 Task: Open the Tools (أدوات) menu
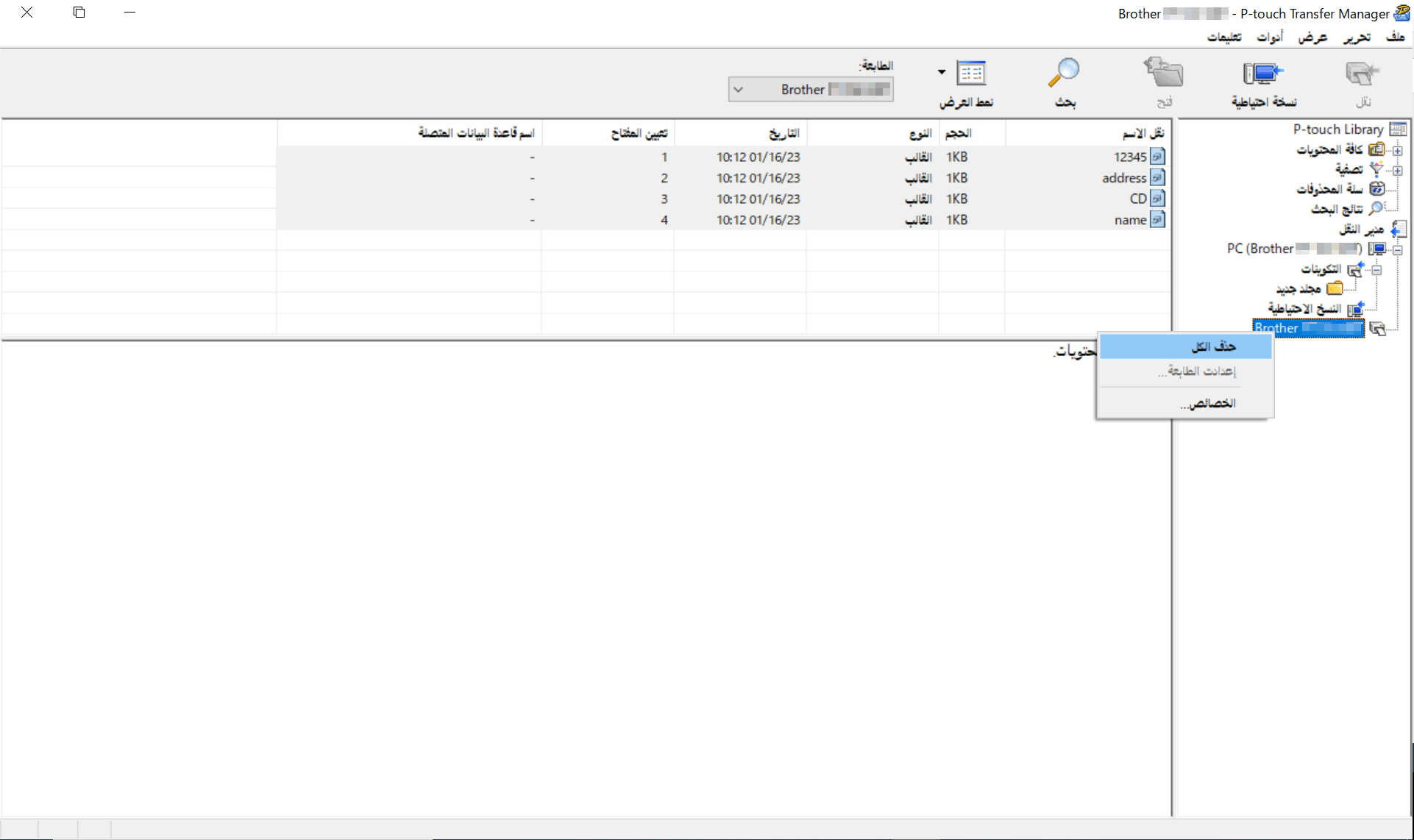[1269, 37]
